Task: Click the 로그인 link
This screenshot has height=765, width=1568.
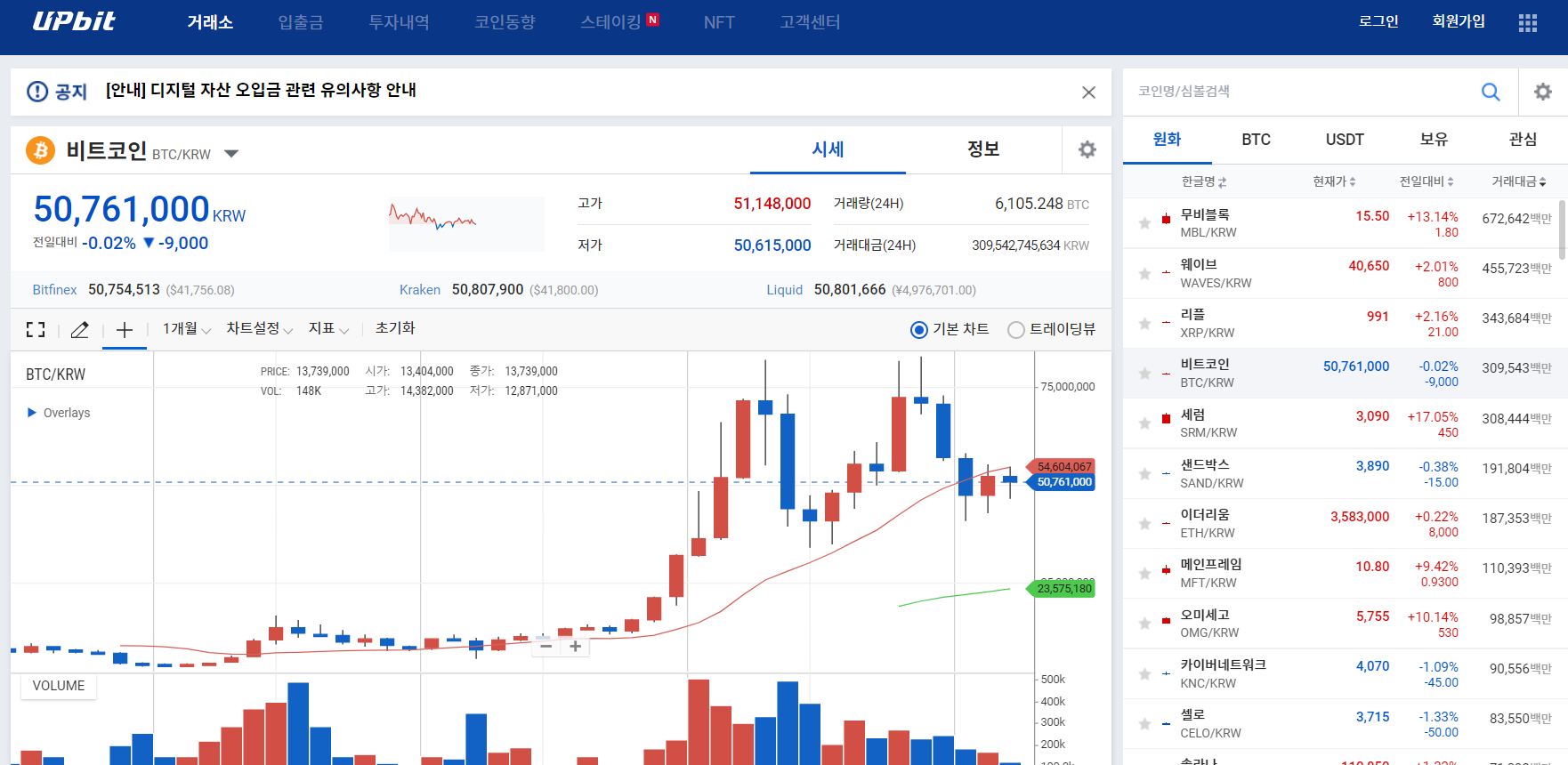Action: point(1378,21)
